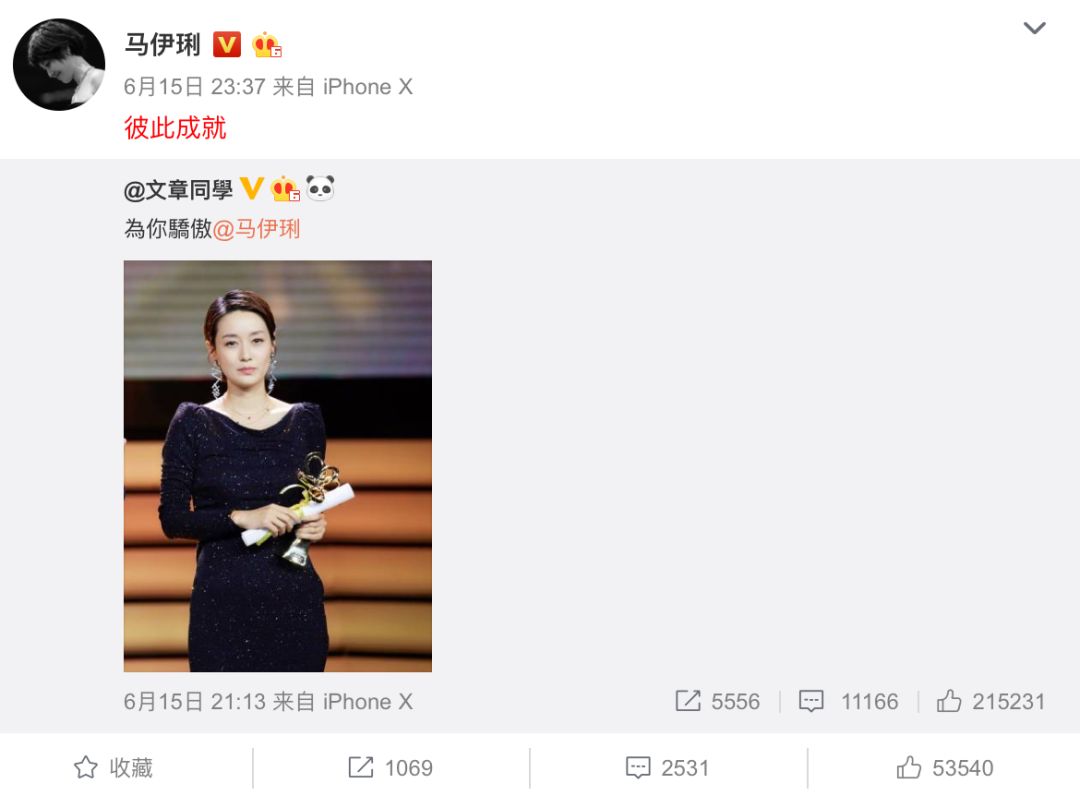Click 马伊琍's profile avatar
1080x796 pixels.
tap(59, 64)
